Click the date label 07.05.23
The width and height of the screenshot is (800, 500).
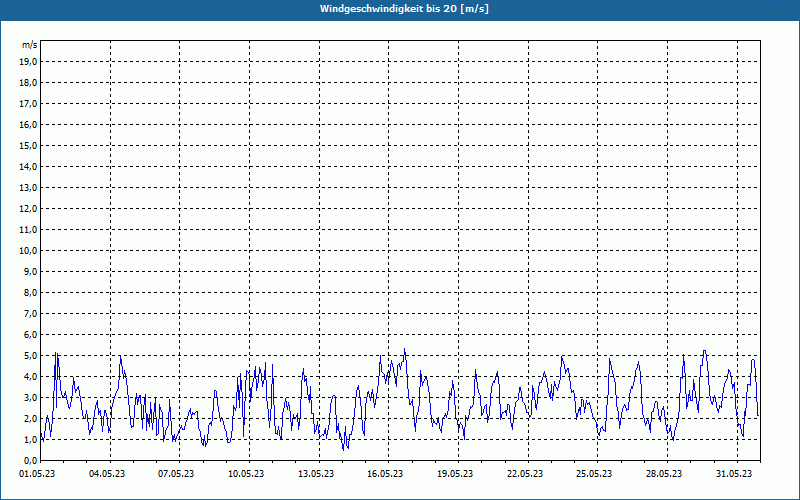tap(176, 474)
